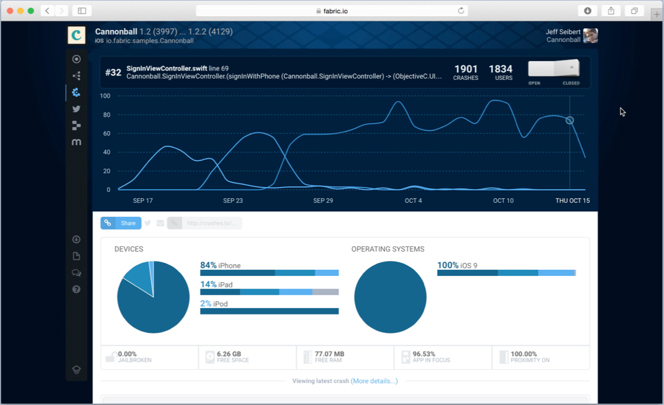Click the operating systems pie chart

[390, 297]
